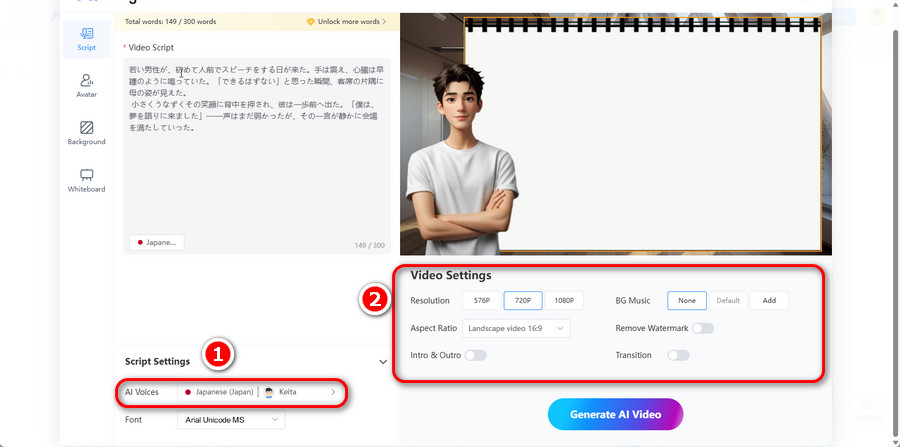The height and width of the screenshot is (447, 900).
Task: Open the Font dropdown Arial Unicode MS
Action: pos(231,421)
